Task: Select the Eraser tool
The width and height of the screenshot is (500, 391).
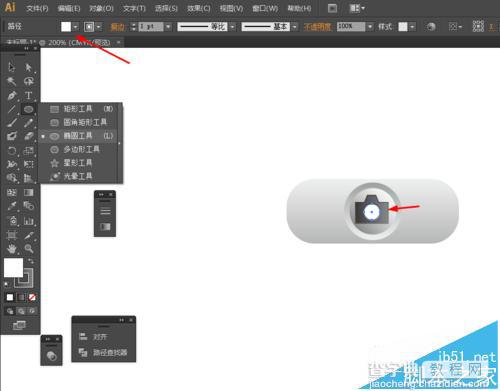Action: 28,136
